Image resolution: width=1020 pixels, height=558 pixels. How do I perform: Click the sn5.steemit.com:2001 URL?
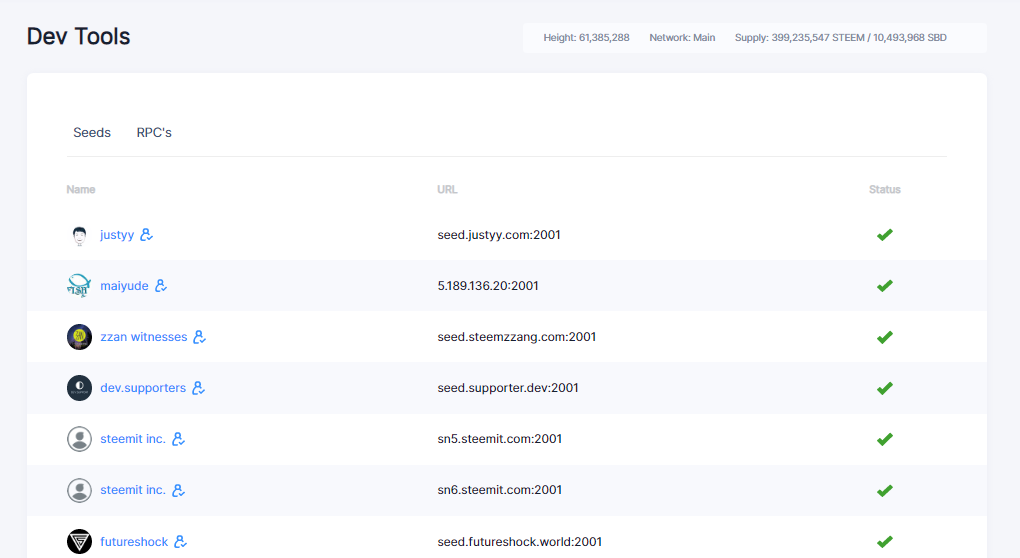click(500, 439)
